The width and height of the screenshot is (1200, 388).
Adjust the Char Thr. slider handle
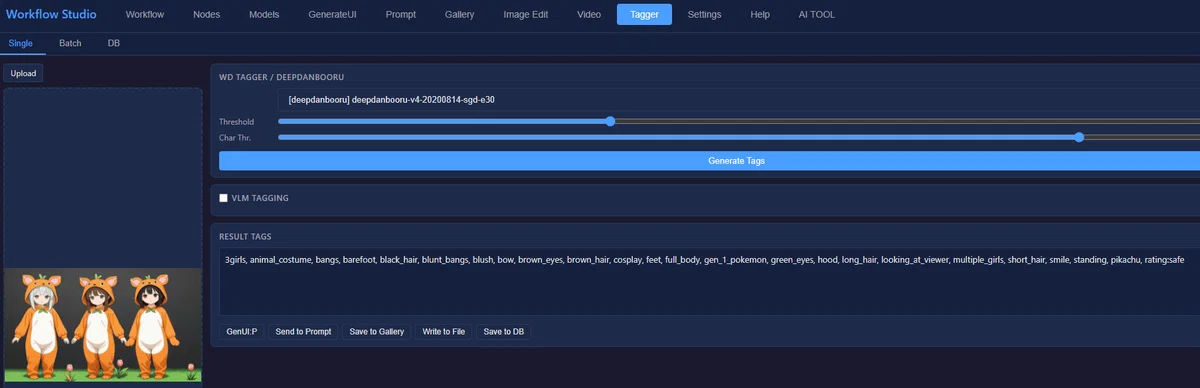click(1078, 137)
